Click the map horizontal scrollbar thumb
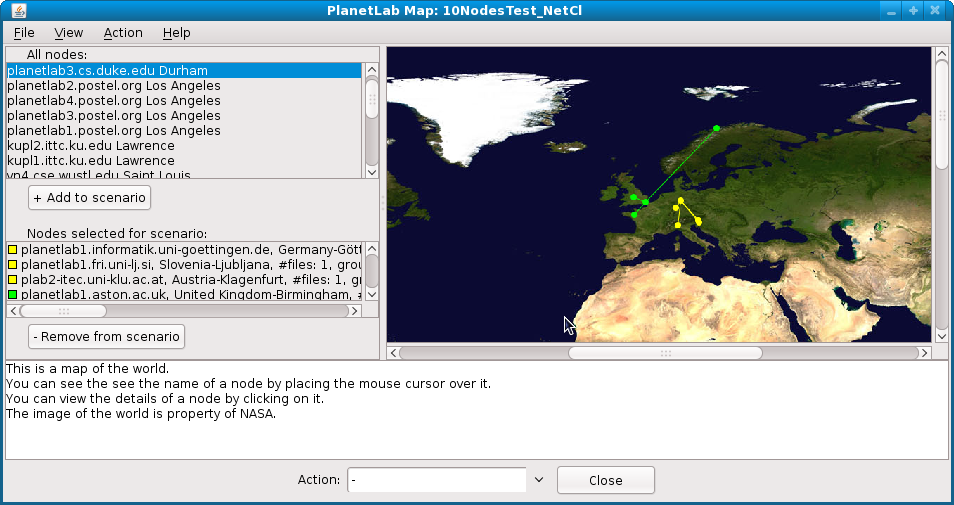The width and height of the screenshot is (954, 505). coord(665,353)
